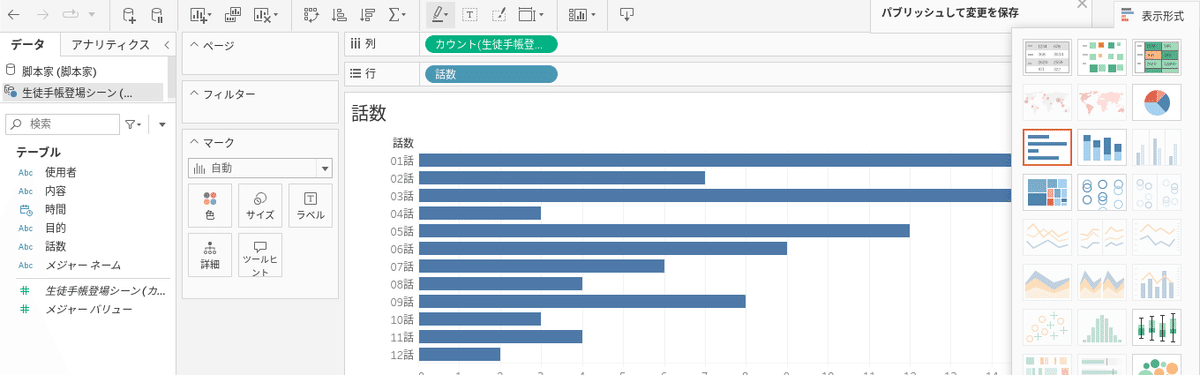Sort bars in ascending order

pyautogui.click(x=339, y=15)
